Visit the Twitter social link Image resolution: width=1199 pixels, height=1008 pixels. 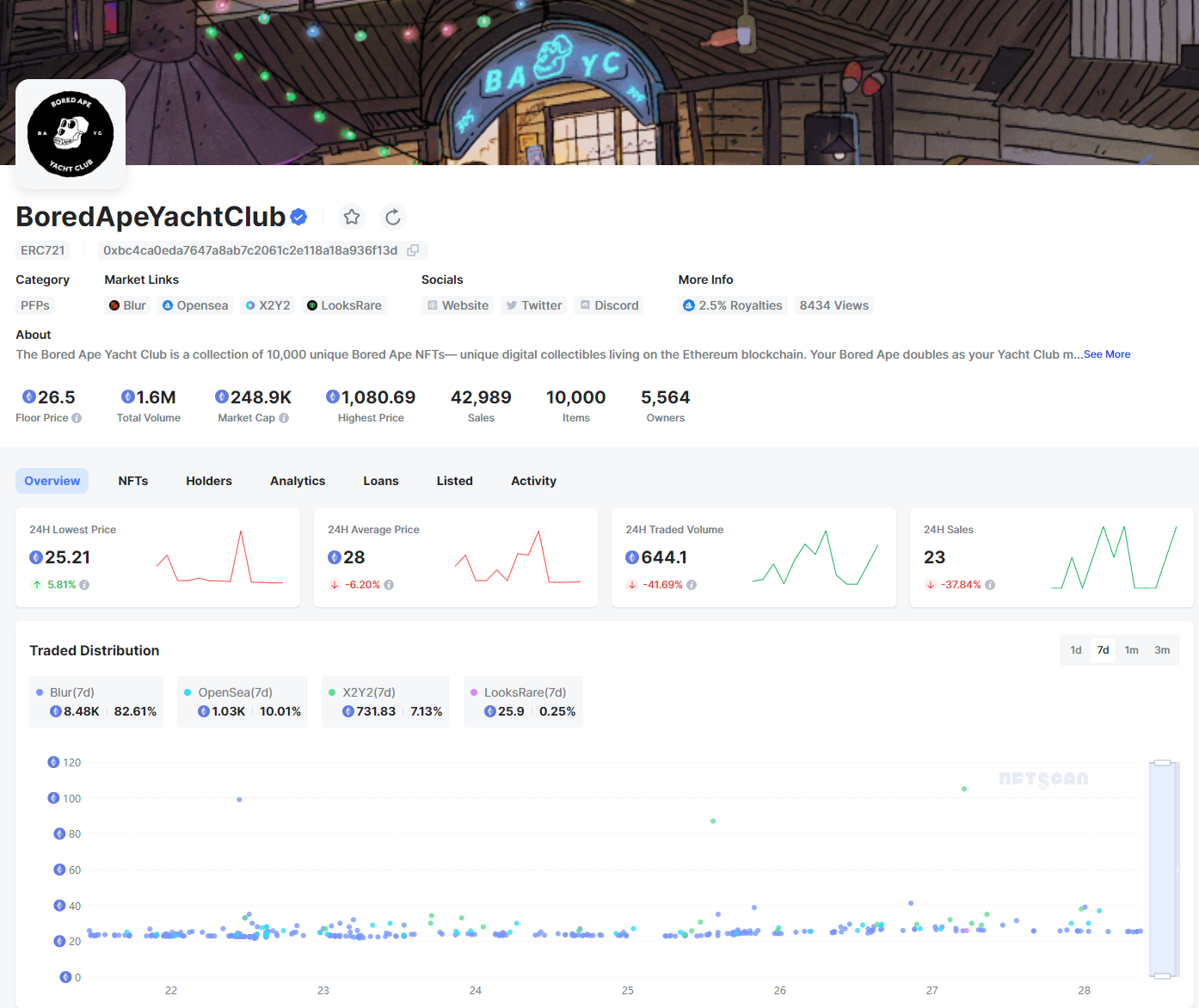pyautogui.click(x=534, y=305)
